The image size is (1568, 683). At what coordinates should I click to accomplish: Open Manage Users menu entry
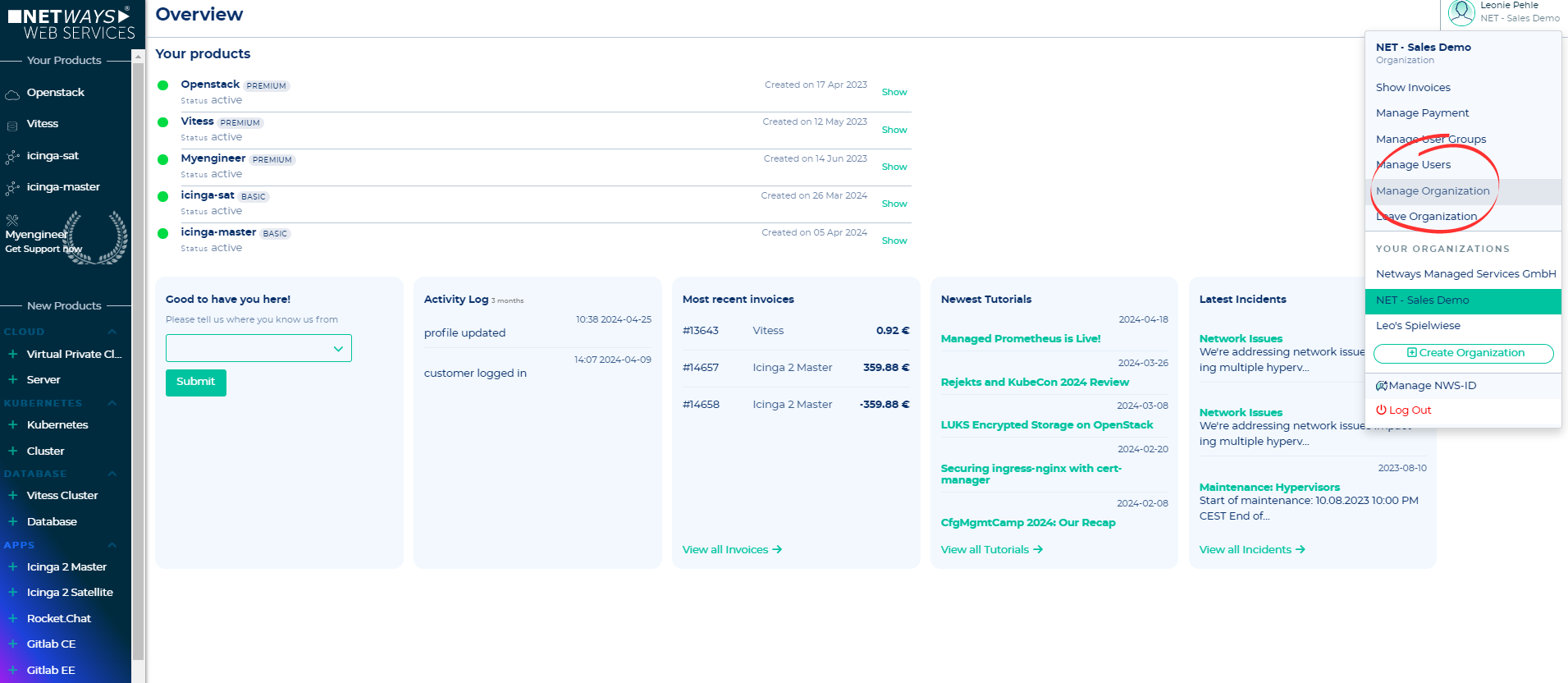pyautogui.click(x=1413, y=164)
